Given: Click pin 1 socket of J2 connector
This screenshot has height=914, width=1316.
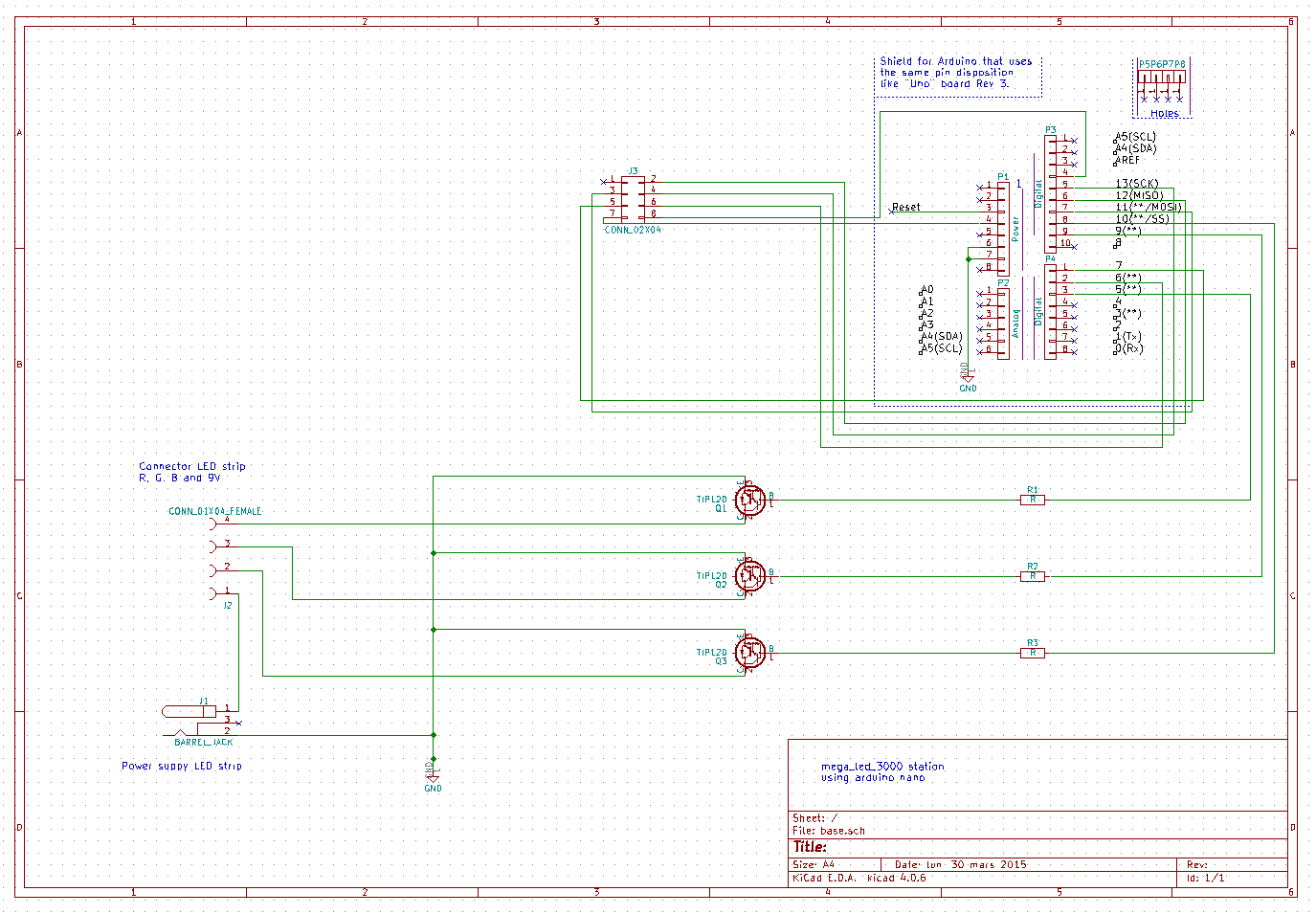Looking at the screenshot, I should (213, 594).
